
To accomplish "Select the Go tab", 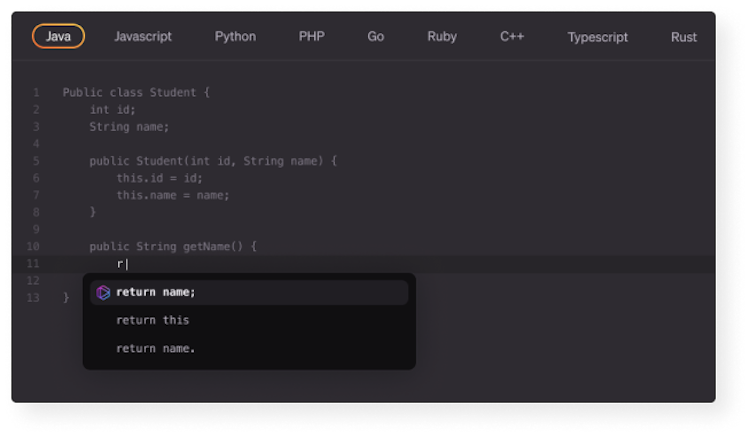I will [375, 36].
